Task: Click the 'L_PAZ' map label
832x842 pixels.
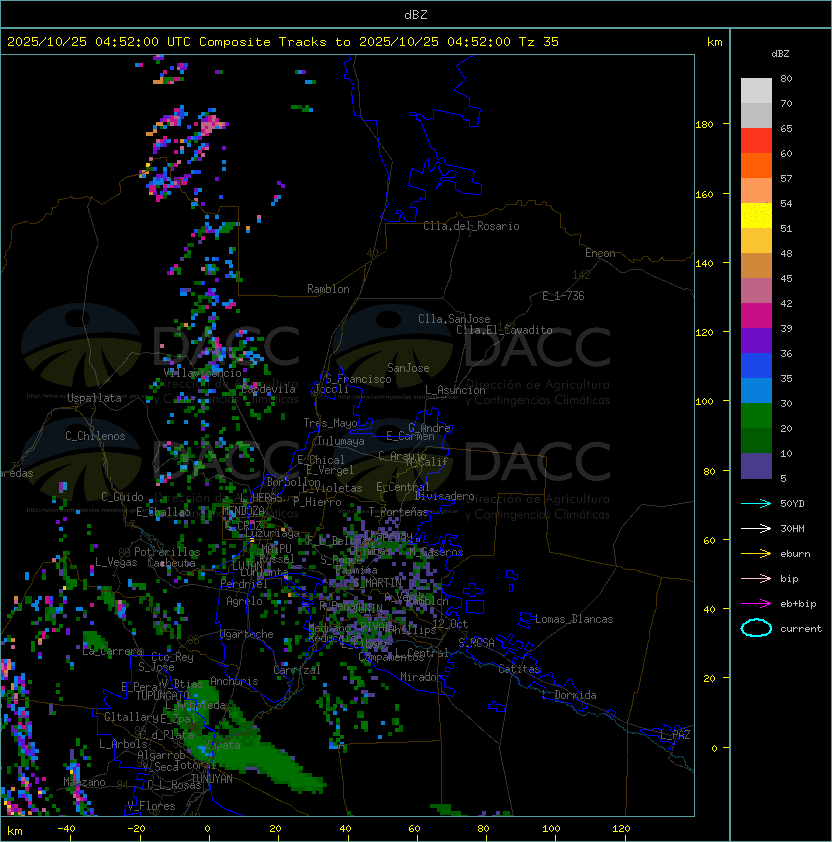Action: (675, 735)
